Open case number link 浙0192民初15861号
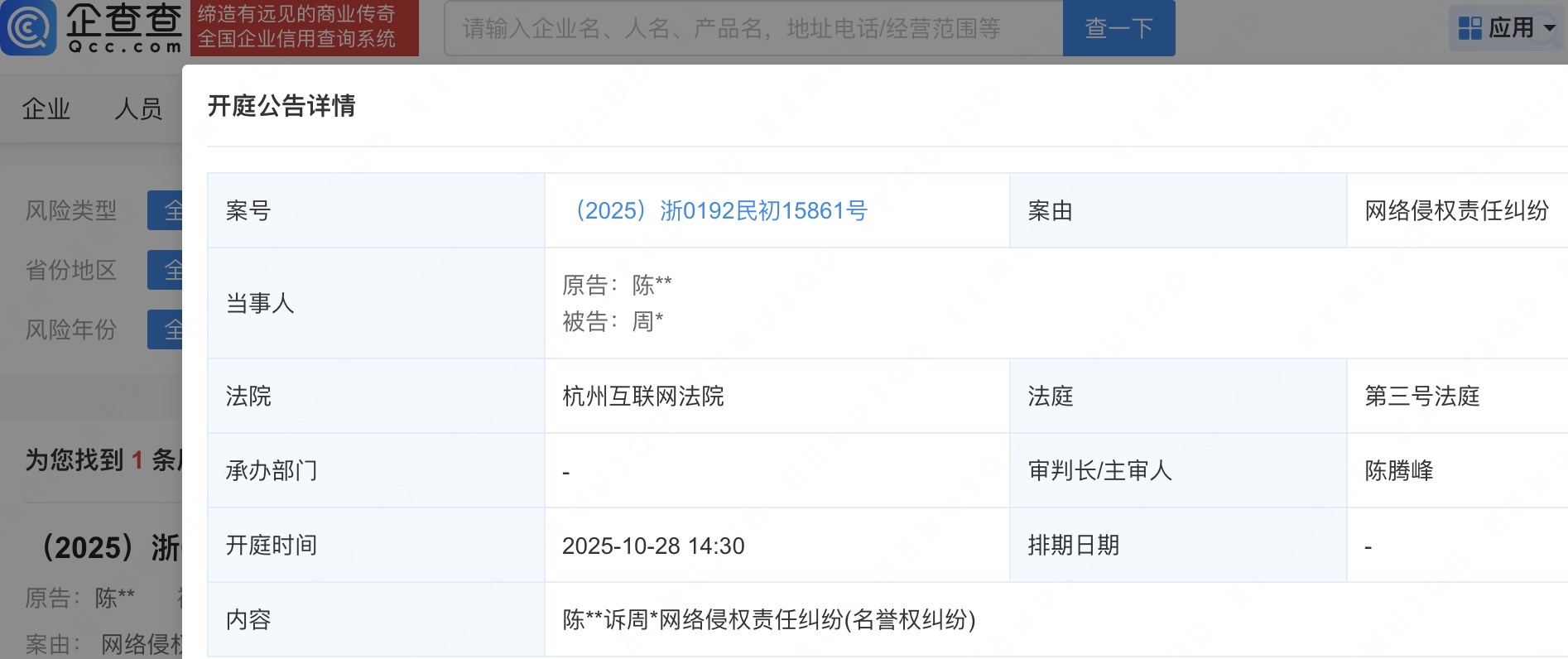 click(721, 211)
